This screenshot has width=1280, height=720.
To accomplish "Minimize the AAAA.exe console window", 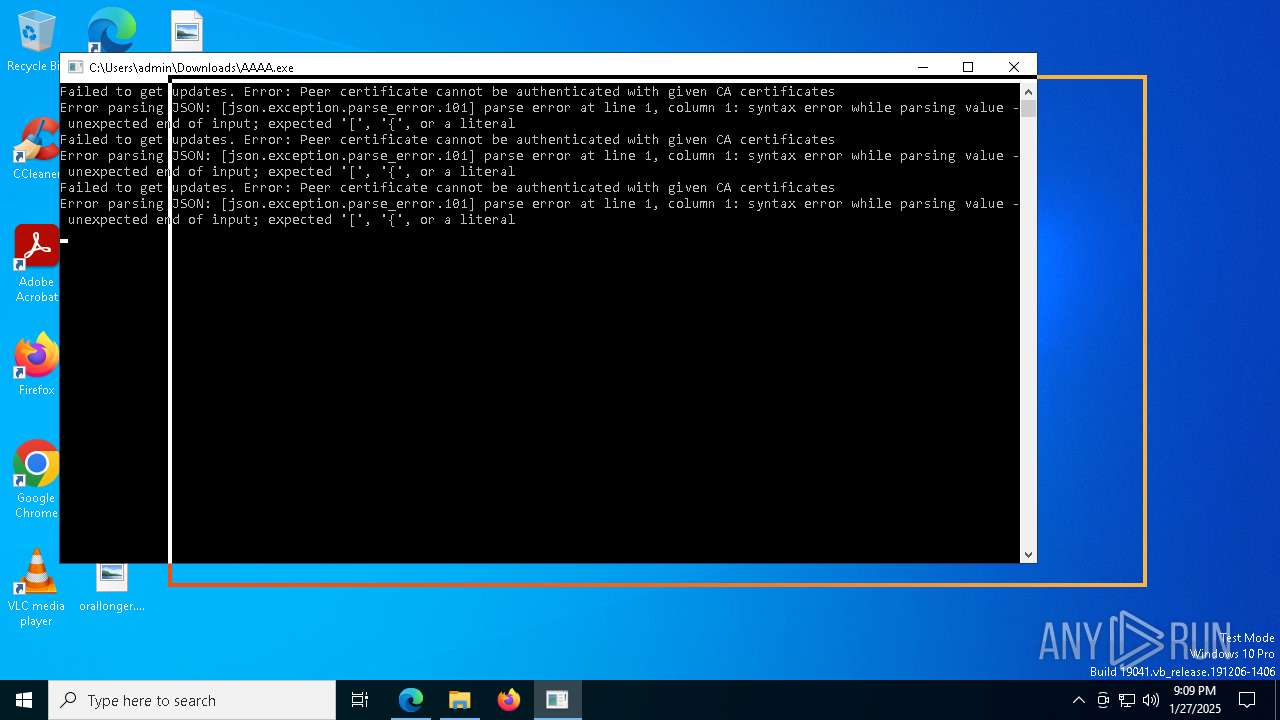I will tap(922, 67).
